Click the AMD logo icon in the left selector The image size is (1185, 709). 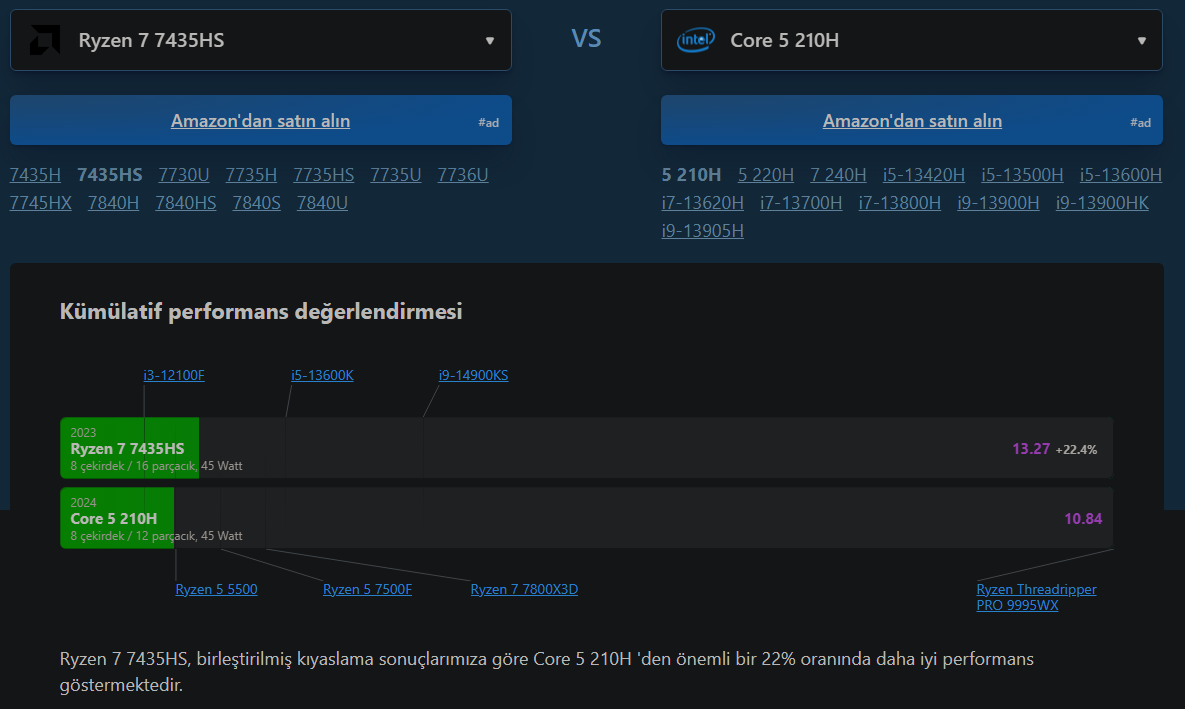(45, 40)
